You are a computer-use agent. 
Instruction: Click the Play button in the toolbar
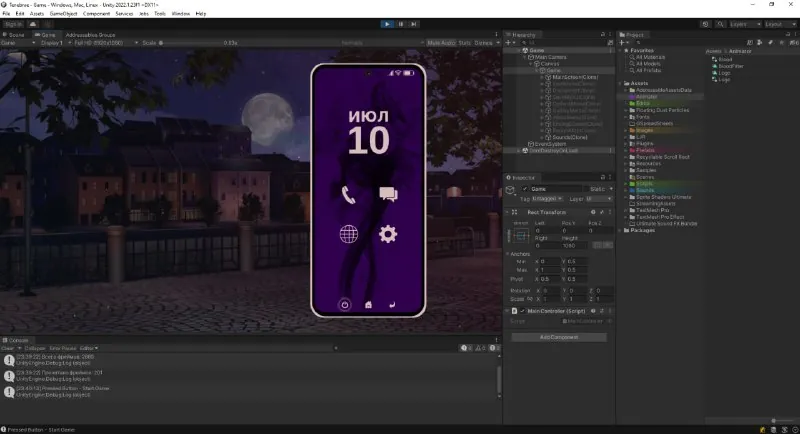pos(387,24)
